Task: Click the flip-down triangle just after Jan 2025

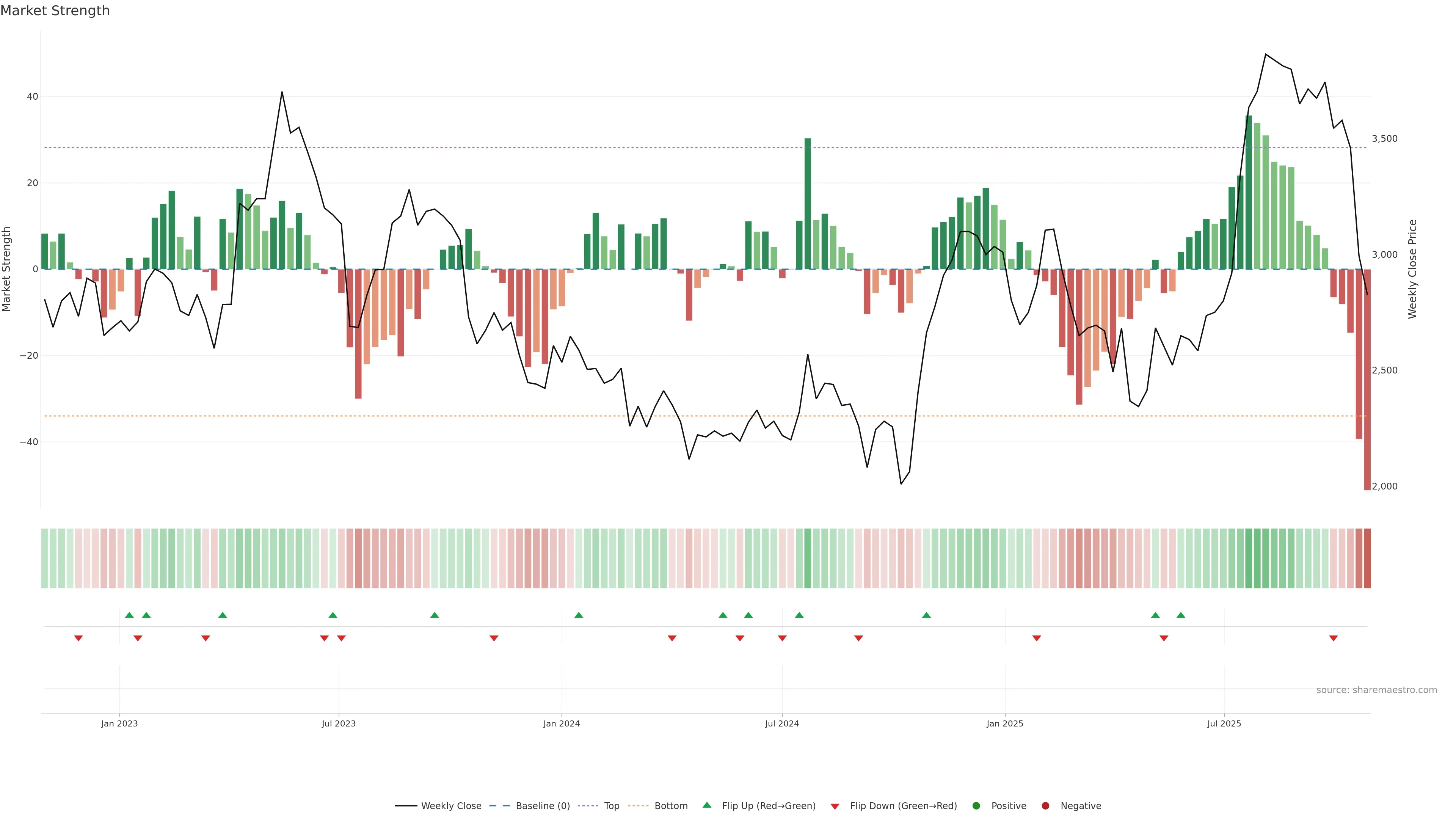Action: point(1037,638)
